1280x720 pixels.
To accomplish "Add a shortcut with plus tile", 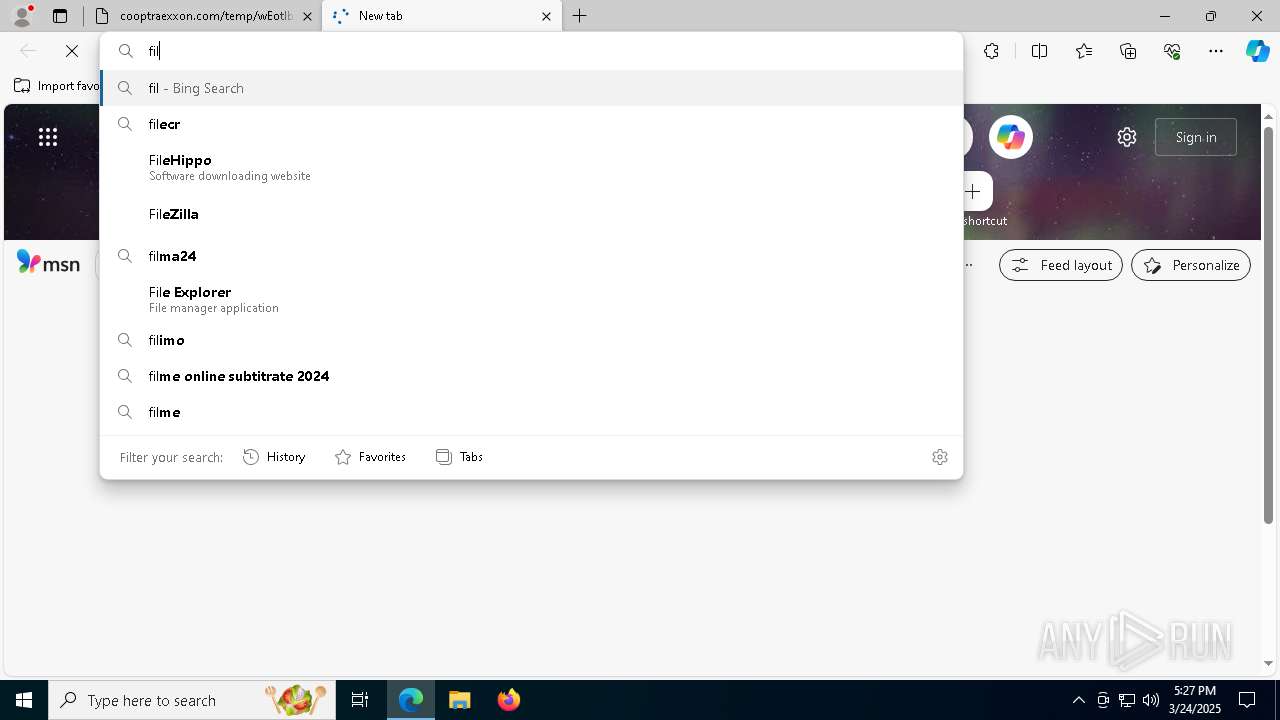I will point(973,191).
